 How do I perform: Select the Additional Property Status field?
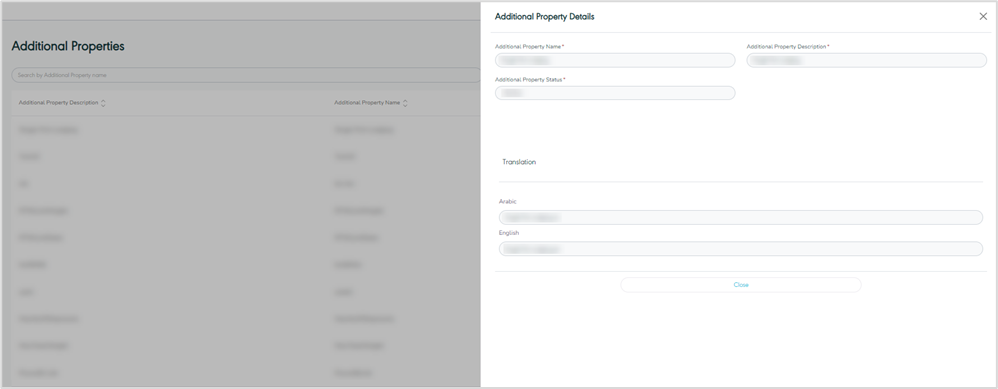click(x=615, y=93)
